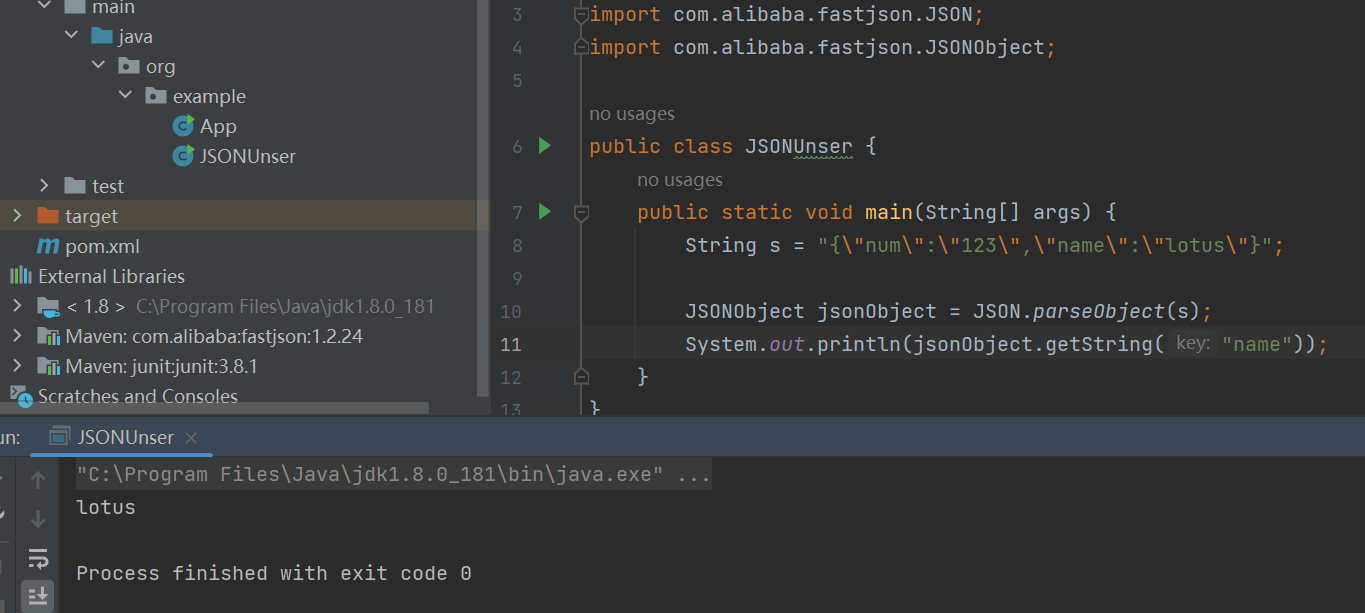This screenshot has height=613, width=1365.
Task: Expand the test folder
Action: (x=44, y=186)
